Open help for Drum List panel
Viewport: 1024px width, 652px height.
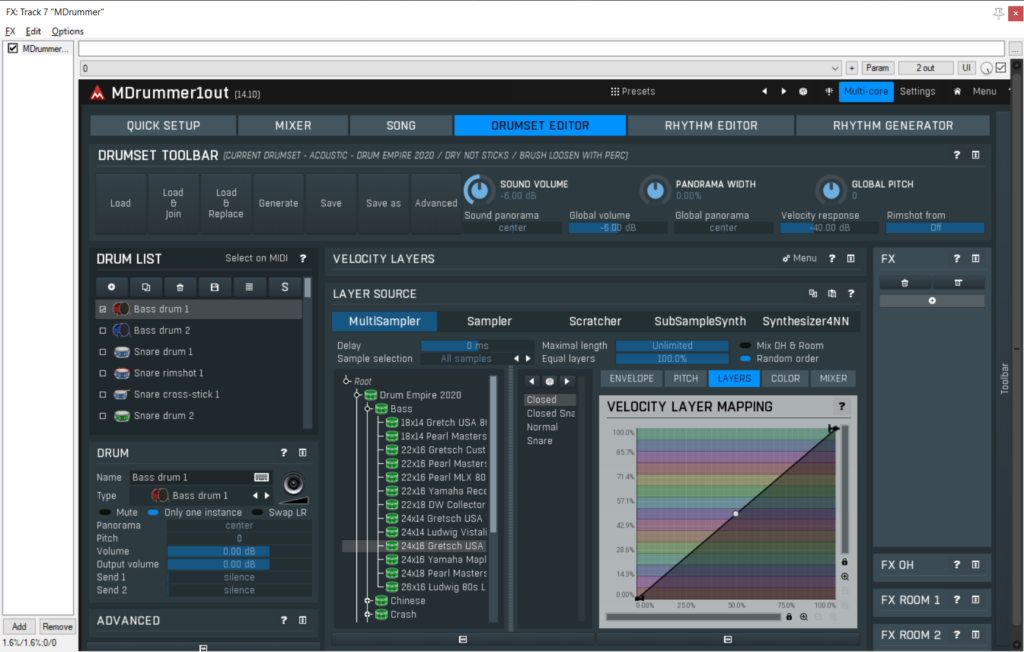tap(303, 259)
